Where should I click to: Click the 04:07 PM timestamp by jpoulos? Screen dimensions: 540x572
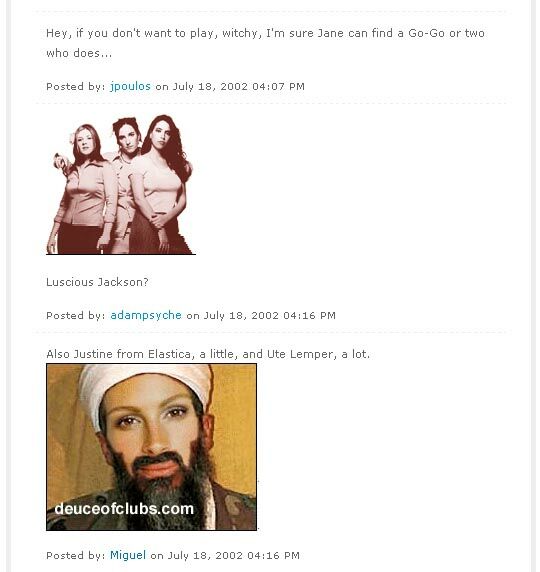[x=278, y=86]
